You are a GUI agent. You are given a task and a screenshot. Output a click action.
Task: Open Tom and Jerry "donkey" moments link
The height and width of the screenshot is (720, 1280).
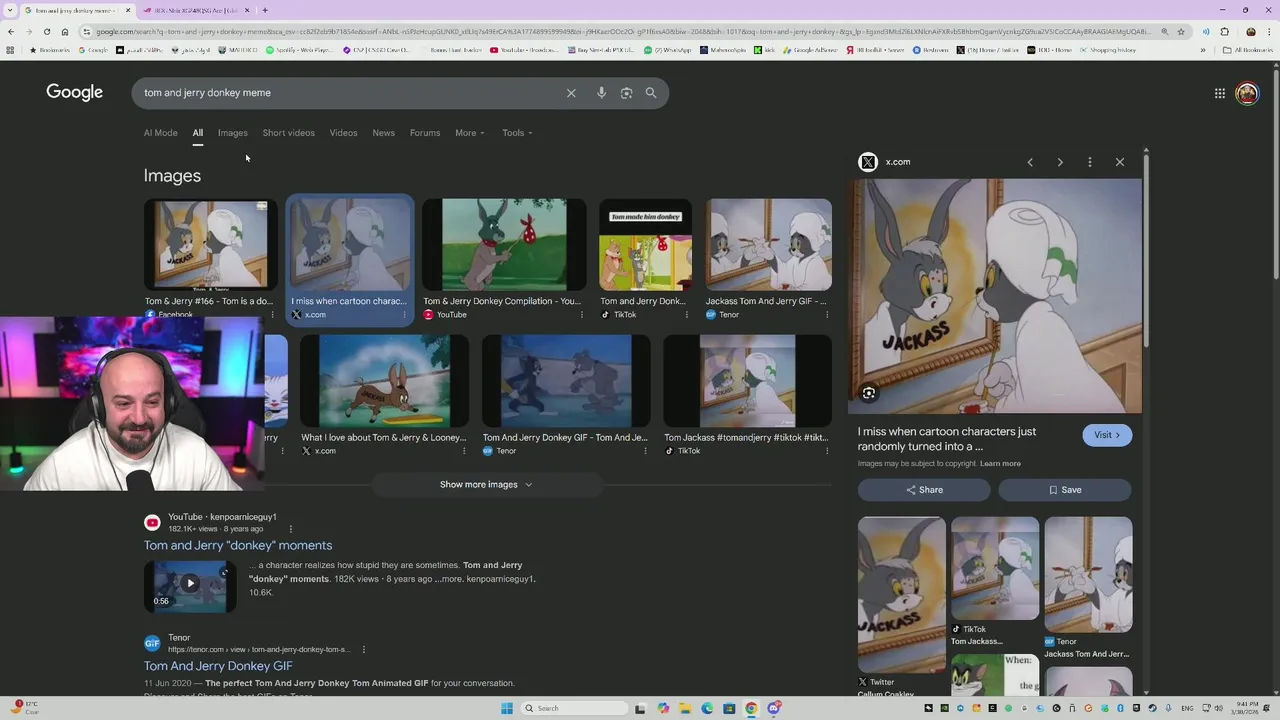click(238, 545)
